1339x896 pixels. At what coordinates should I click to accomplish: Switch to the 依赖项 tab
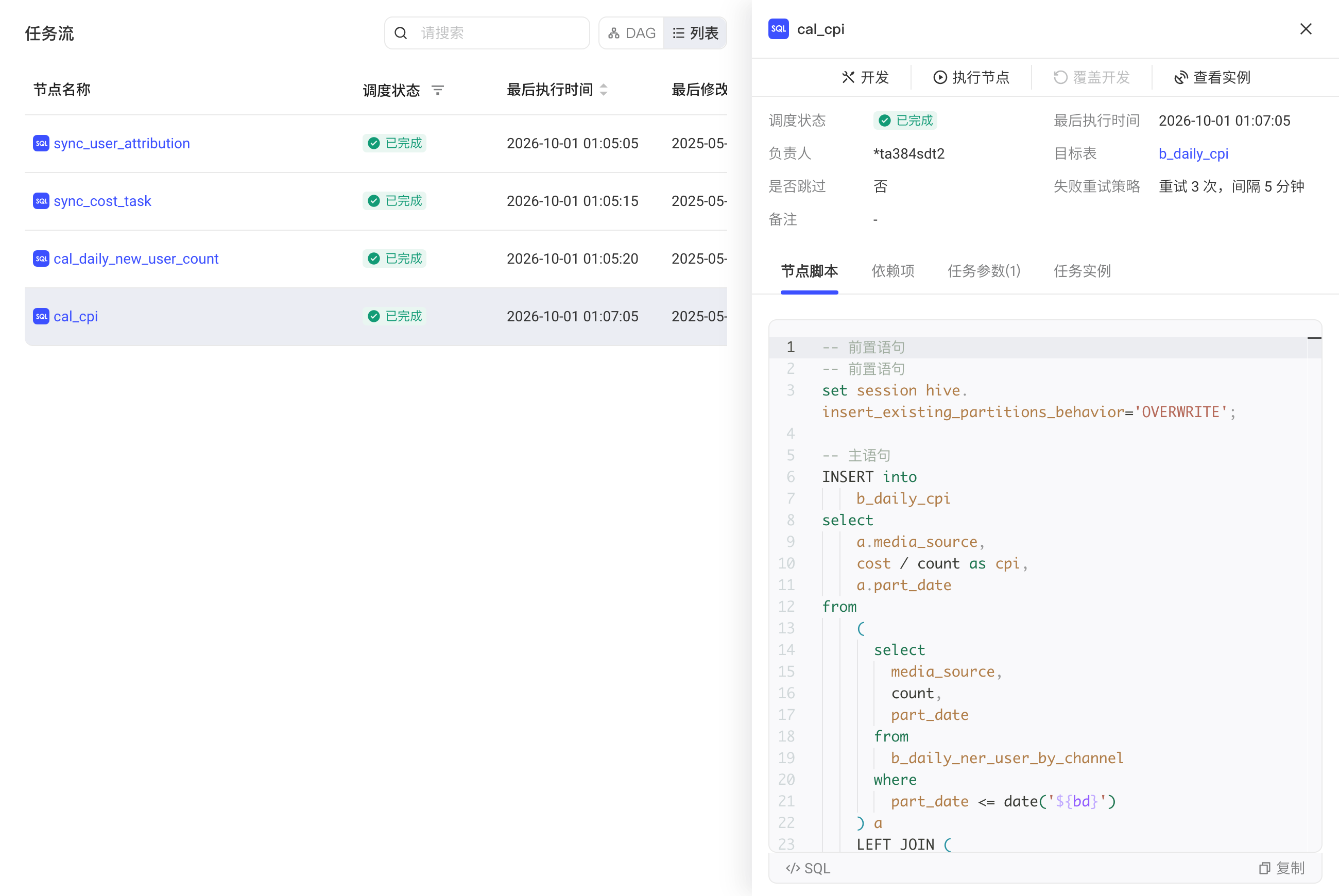(892, 271)
